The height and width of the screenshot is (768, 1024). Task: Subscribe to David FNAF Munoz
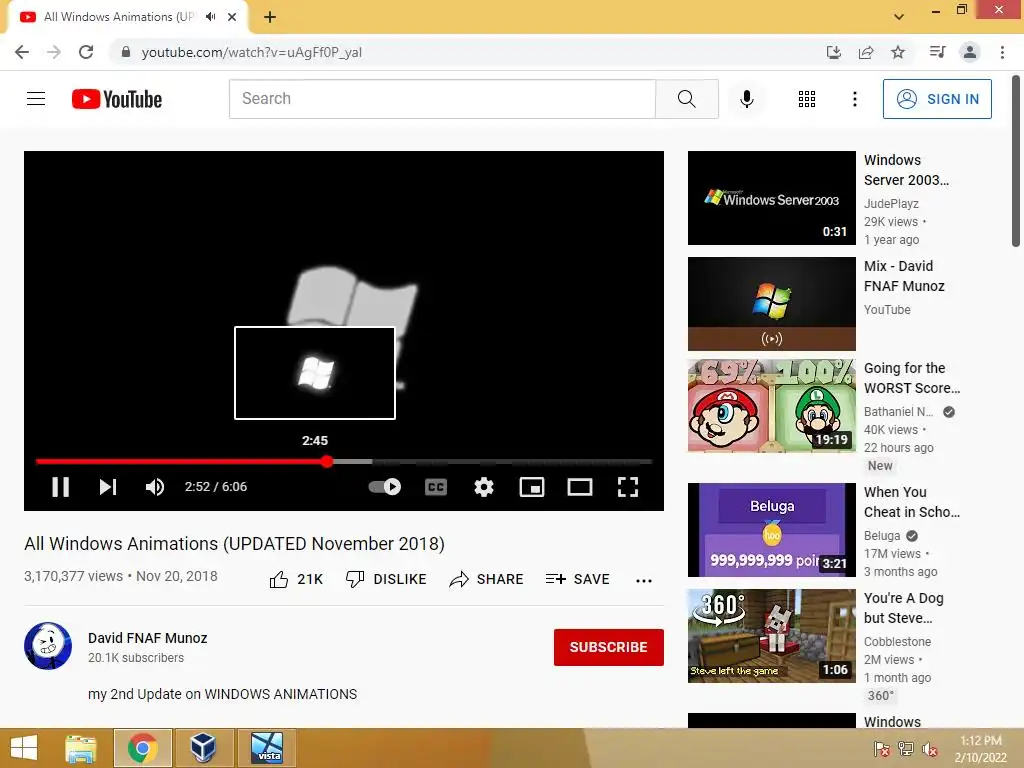(x=609, y=647)
